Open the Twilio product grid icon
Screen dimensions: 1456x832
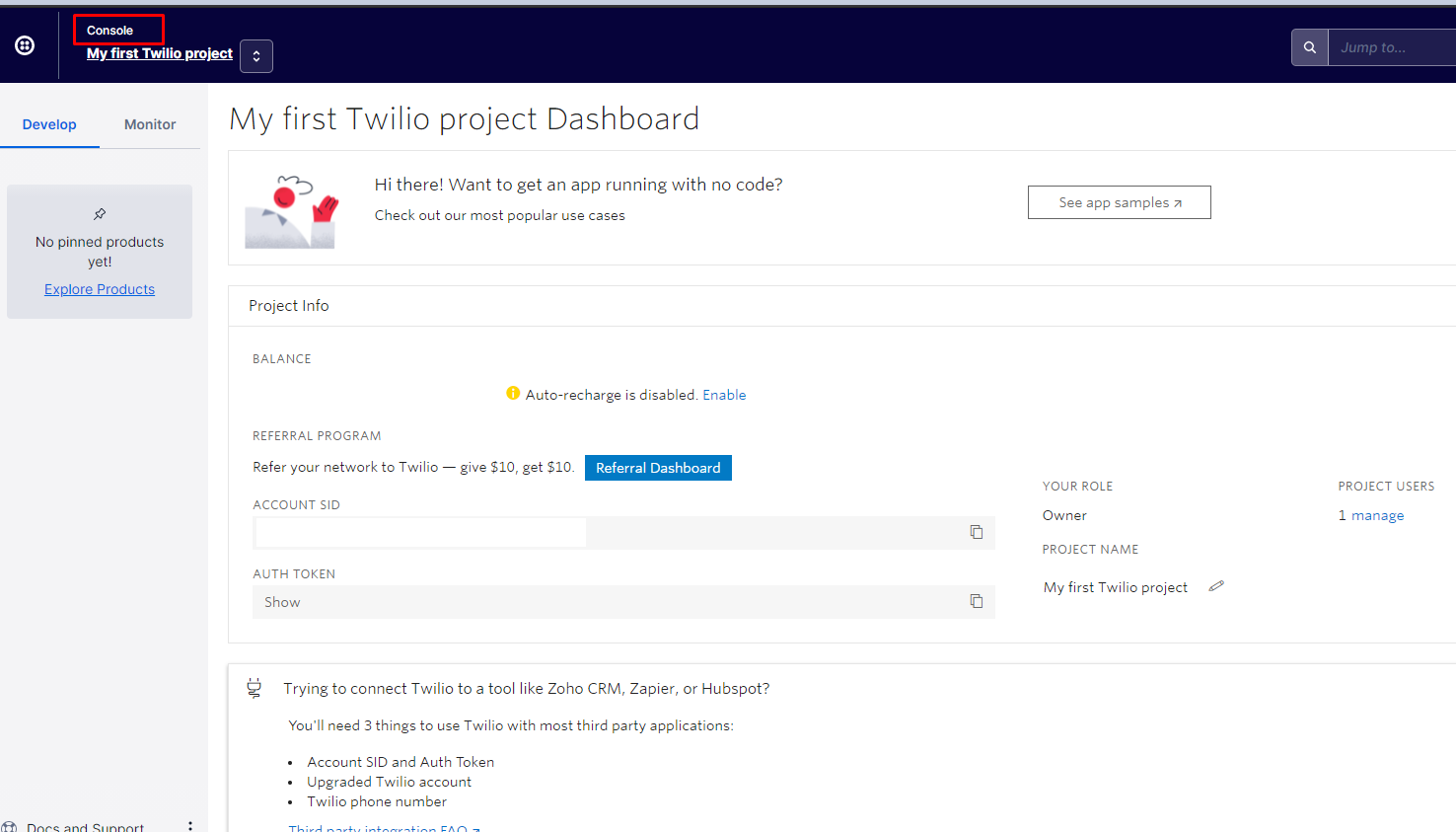[25, 45]
